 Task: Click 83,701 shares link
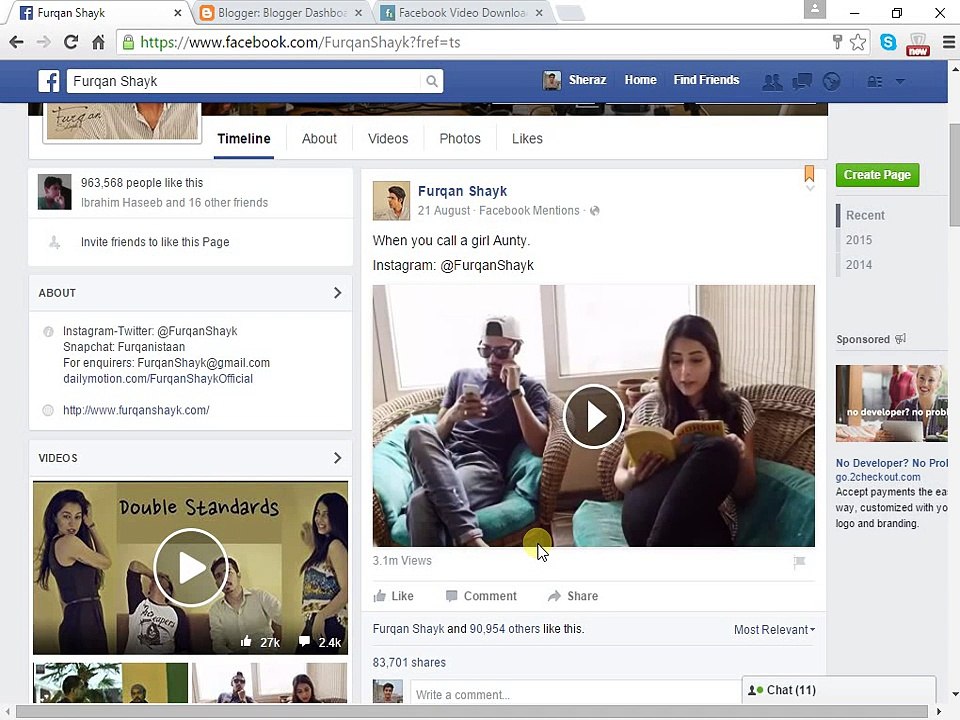(x=409, y=662)
